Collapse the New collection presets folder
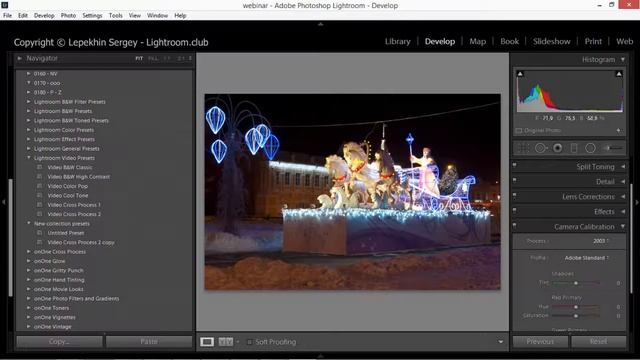 click(x=29, y=224)
